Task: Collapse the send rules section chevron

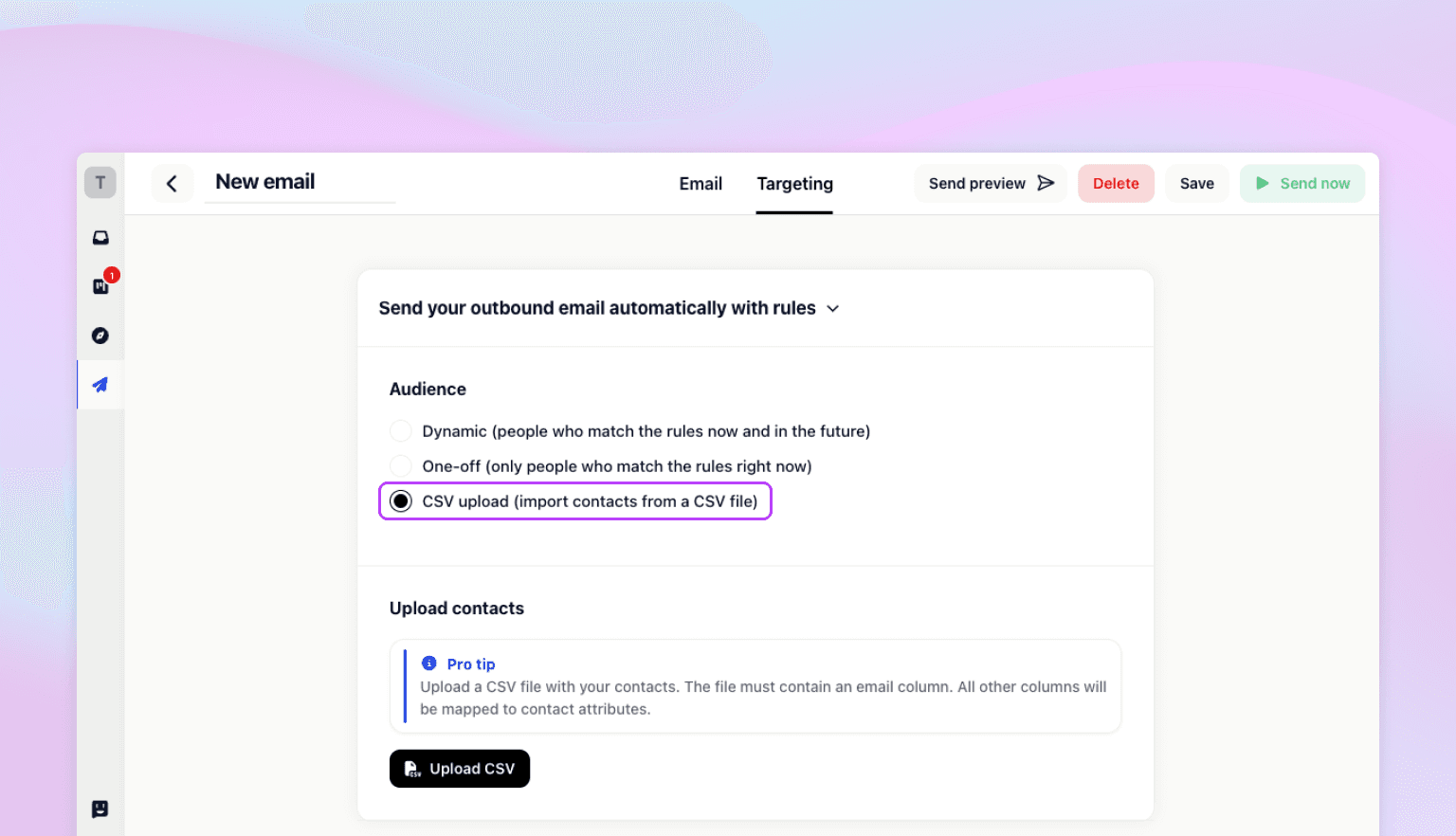Action: point(832,308)
